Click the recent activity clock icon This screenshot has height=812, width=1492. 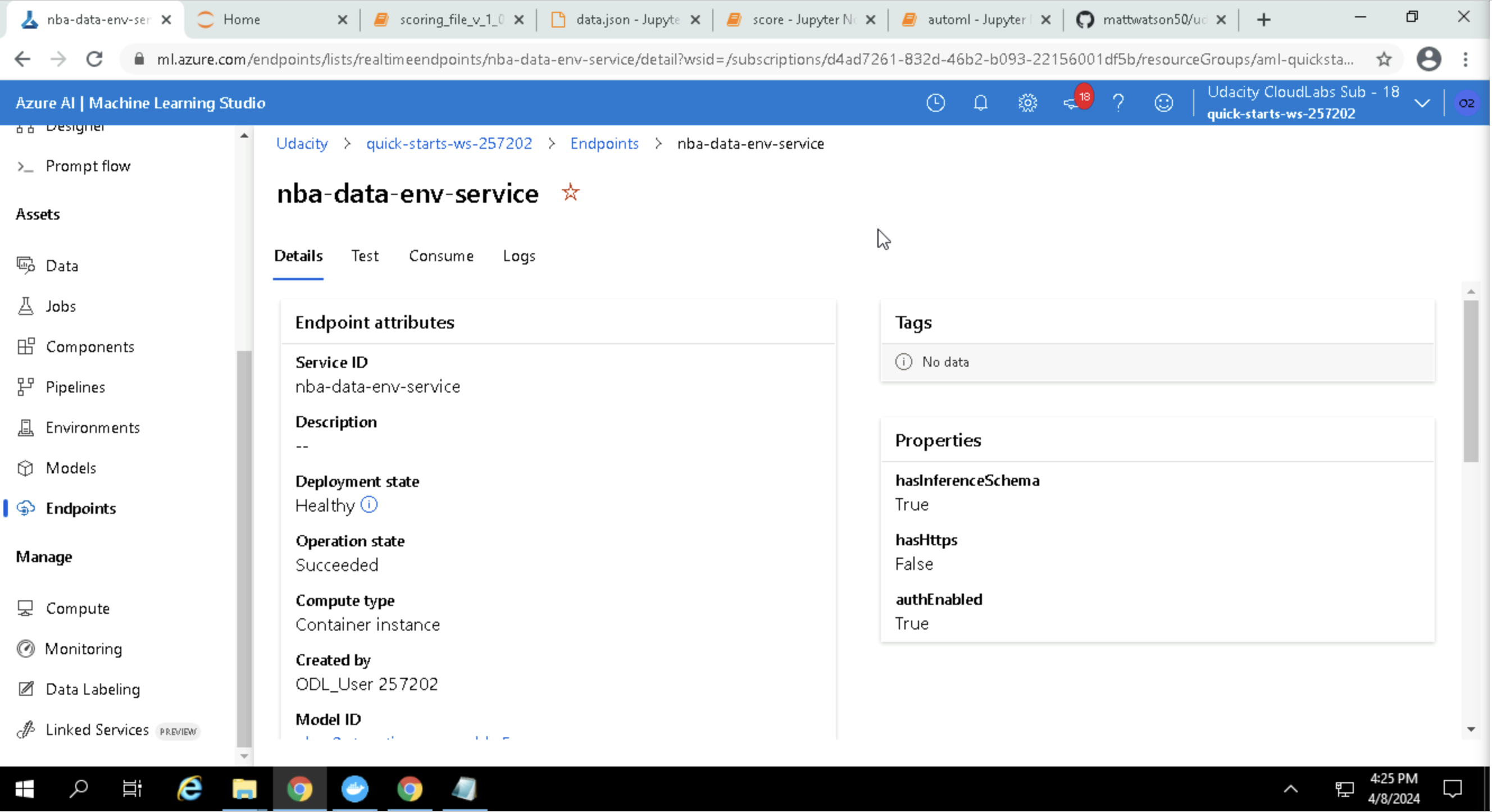pyautogui.click(x=935, y=103)
